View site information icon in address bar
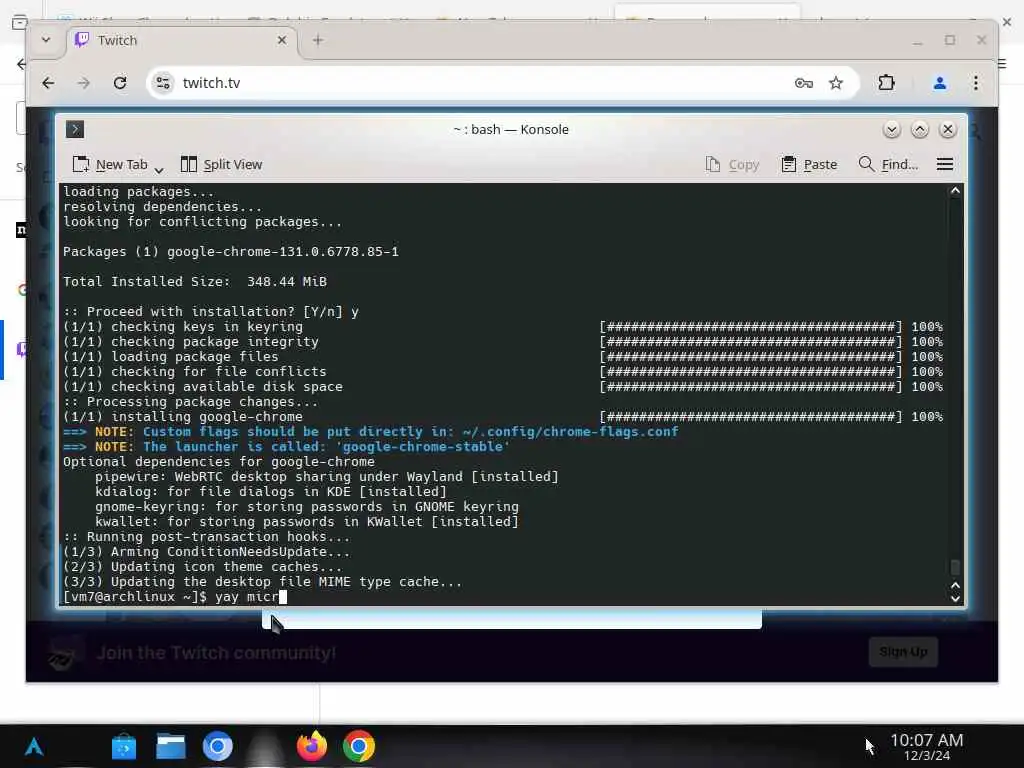Viewport: 1024px width, 768px height. click(163, 83)
